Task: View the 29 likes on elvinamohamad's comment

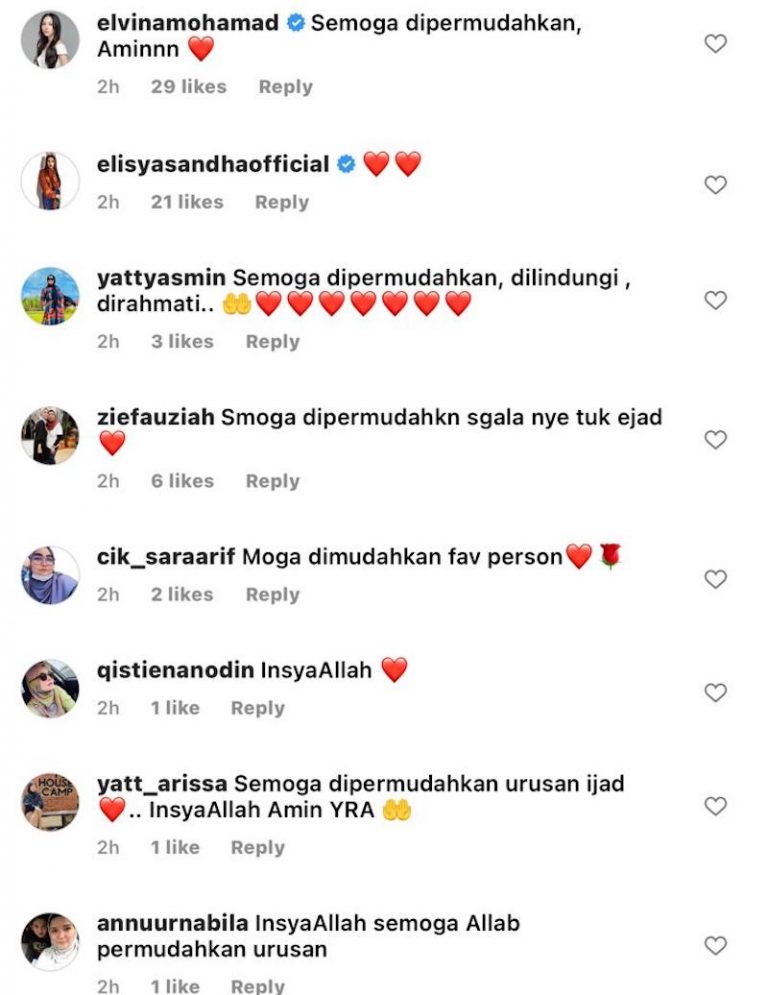Action: 189,87
